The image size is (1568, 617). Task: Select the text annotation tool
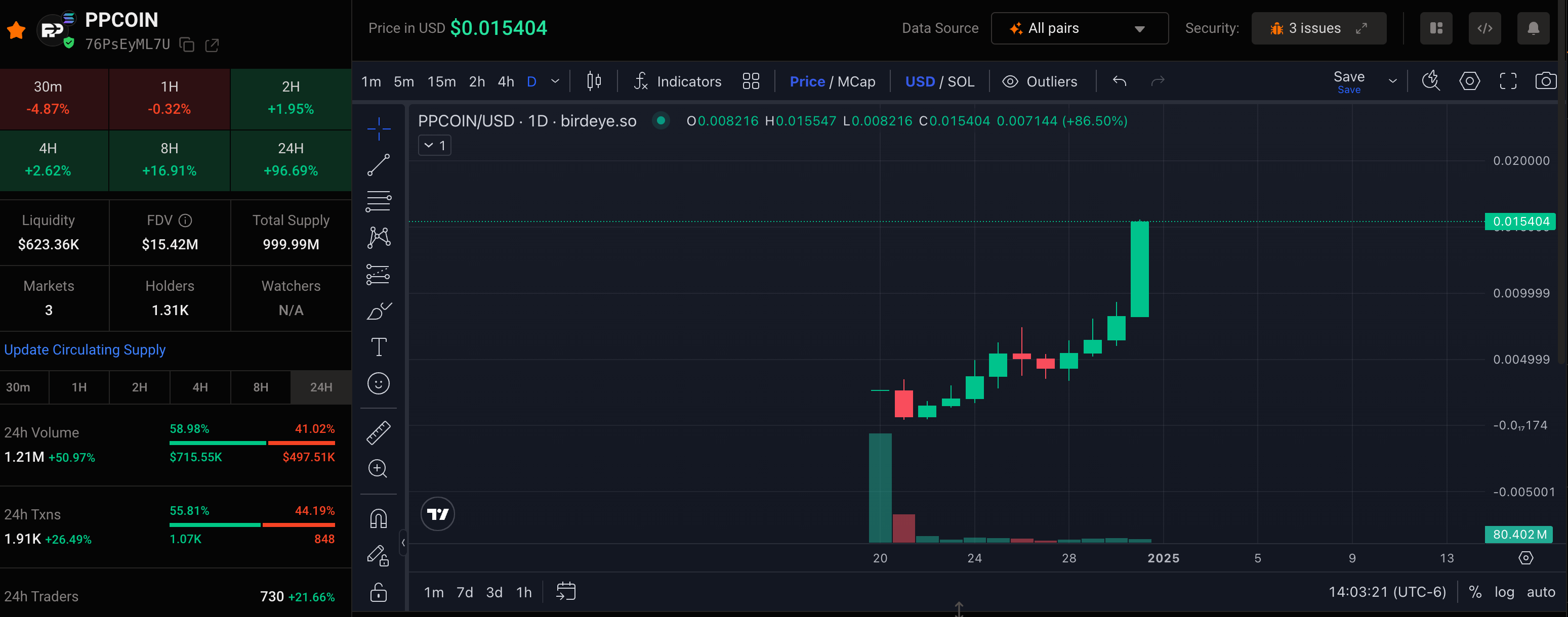coord(378,347)
